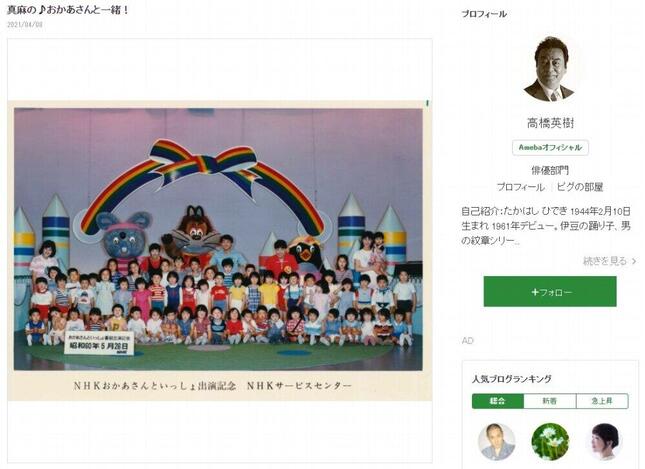This screenshot has height=469, width=645.
Task: Select the 総合 ranking tab
Action: [498, 401]
